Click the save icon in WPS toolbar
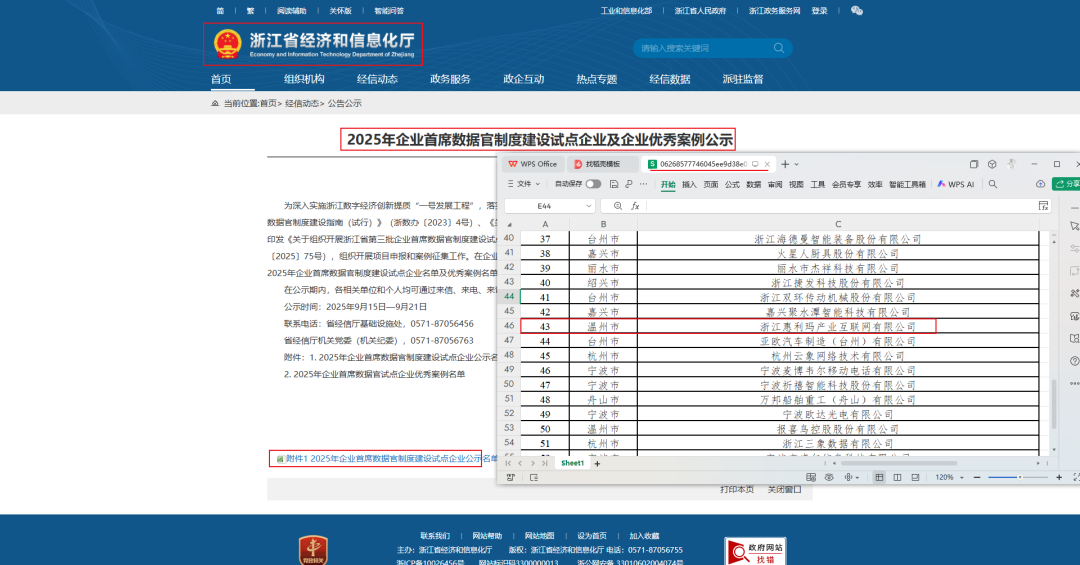Viewport: 1080px width, 565px height. tap(614, 184)
